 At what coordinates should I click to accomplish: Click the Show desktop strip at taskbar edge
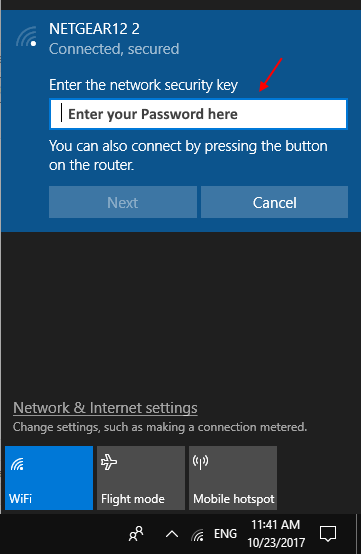point(359,534)
